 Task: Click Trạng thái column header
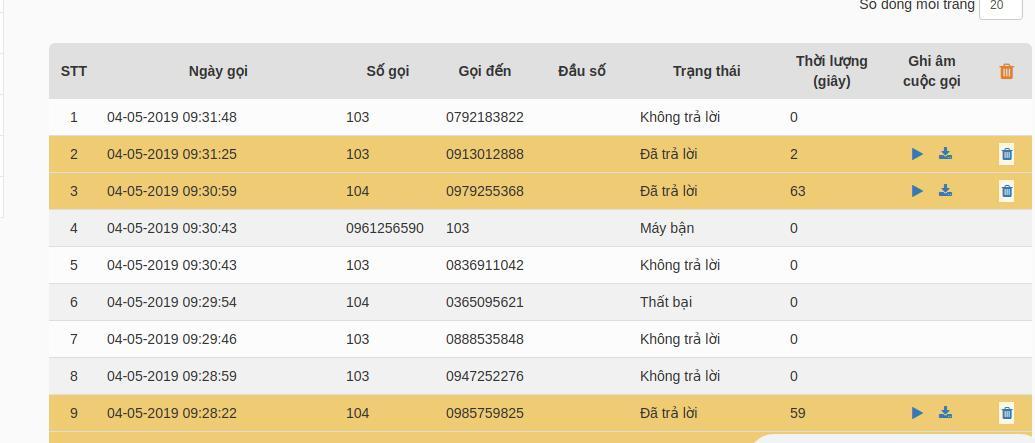coord(706,71)
